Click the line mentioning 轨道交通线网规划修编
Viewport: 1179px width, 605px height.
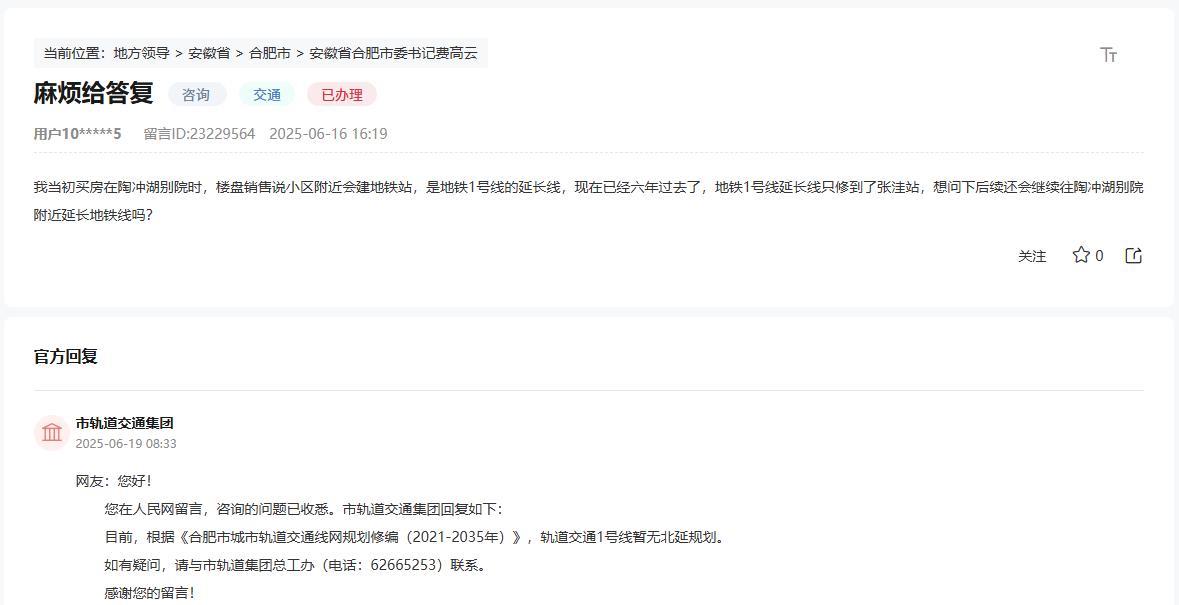415,537
